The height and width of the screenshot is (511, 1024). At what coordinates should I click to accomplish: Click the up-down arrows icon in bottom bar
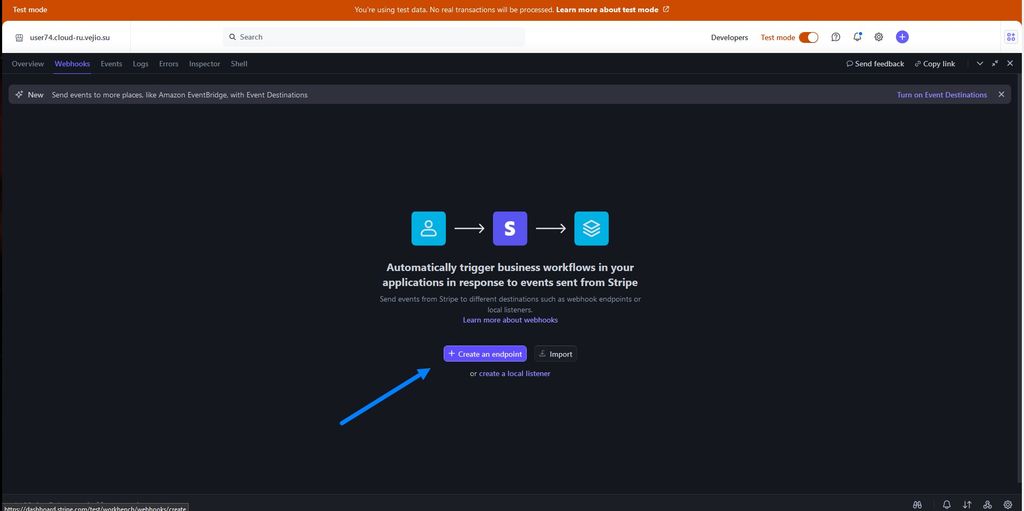click(967, 504)
